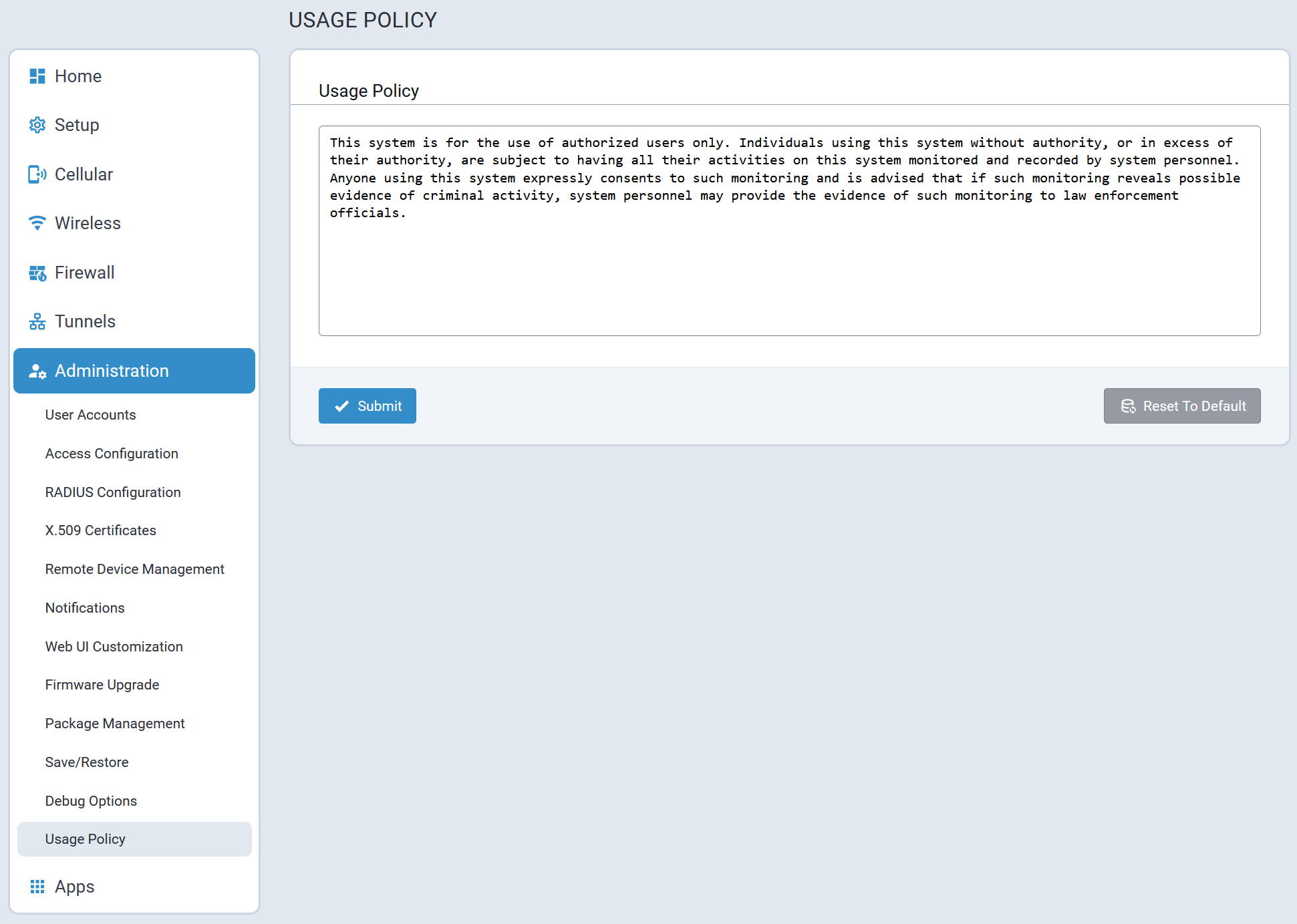This screenshot has height=924, width=1297.
Task: Click the Cellular device icon
Action: tap(37, 174)
